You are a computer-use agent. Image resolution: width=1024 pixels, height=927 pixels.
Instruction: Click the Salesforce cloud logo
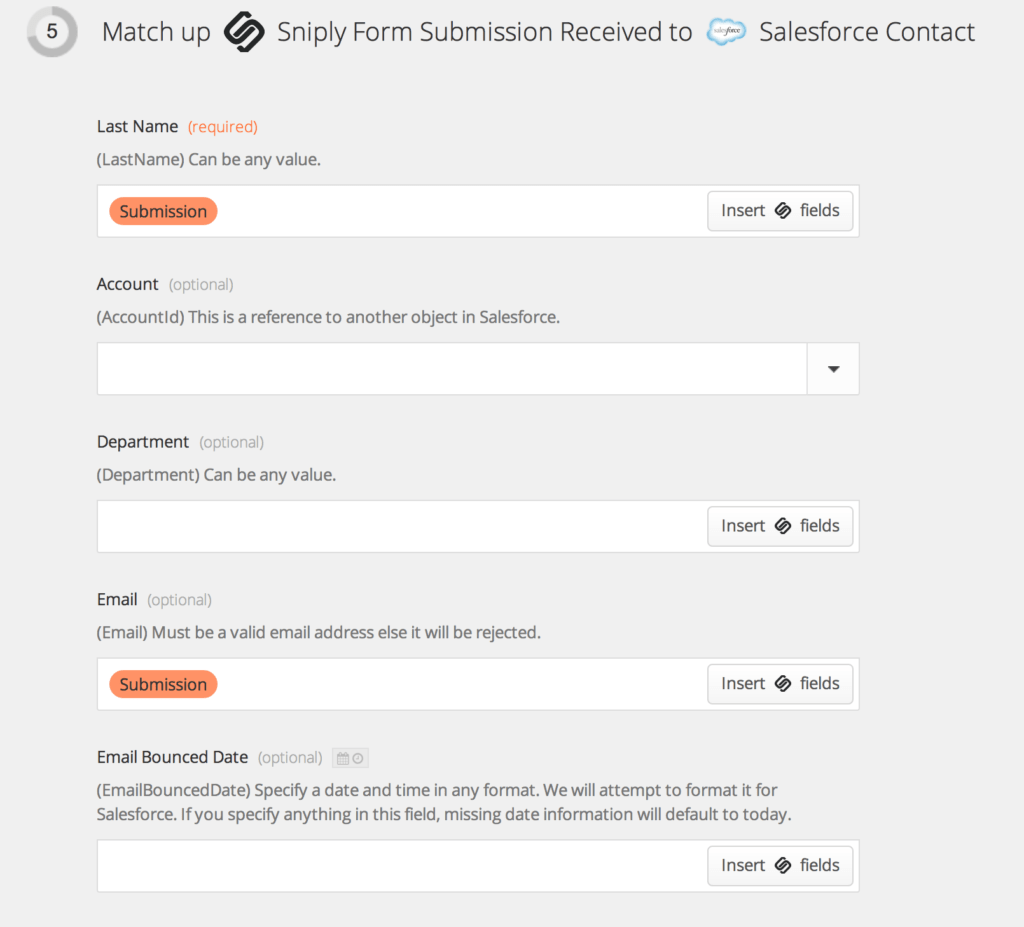click(x=726, y=32)
